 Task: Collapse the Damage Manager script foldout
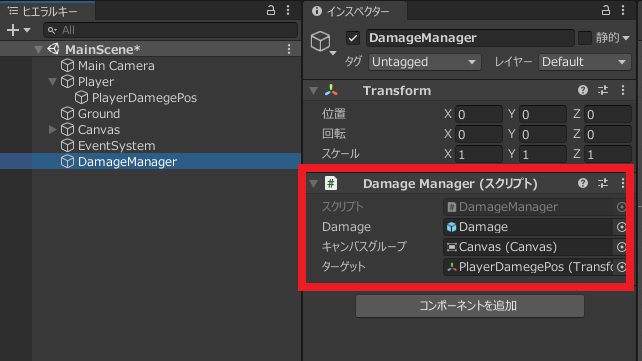click(x=313, y=183)
